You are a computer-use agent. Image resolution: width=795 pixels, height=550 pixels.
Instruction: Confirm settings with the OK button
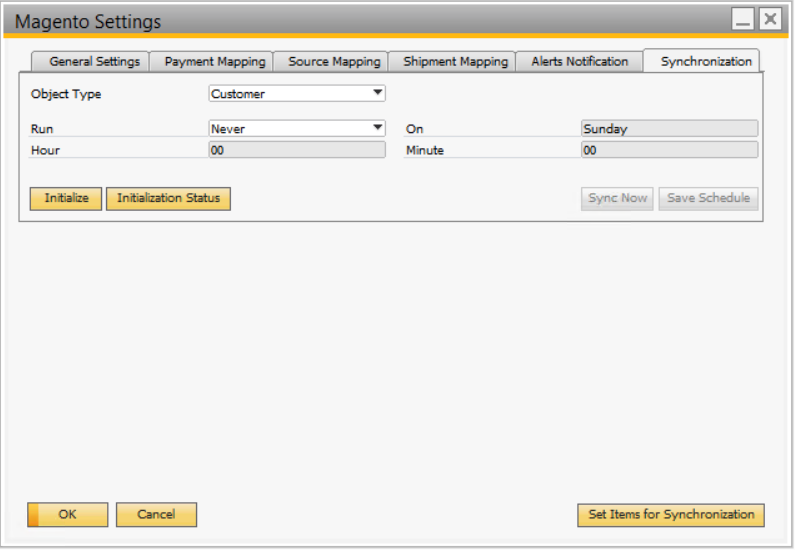pyautogui.click(x=67, y=515)
